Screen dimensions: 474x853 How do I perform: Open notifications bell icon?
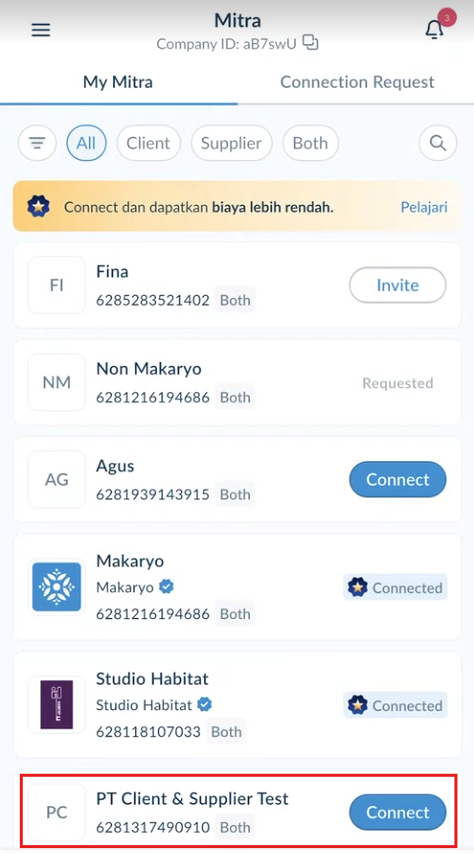coord(434,29)
